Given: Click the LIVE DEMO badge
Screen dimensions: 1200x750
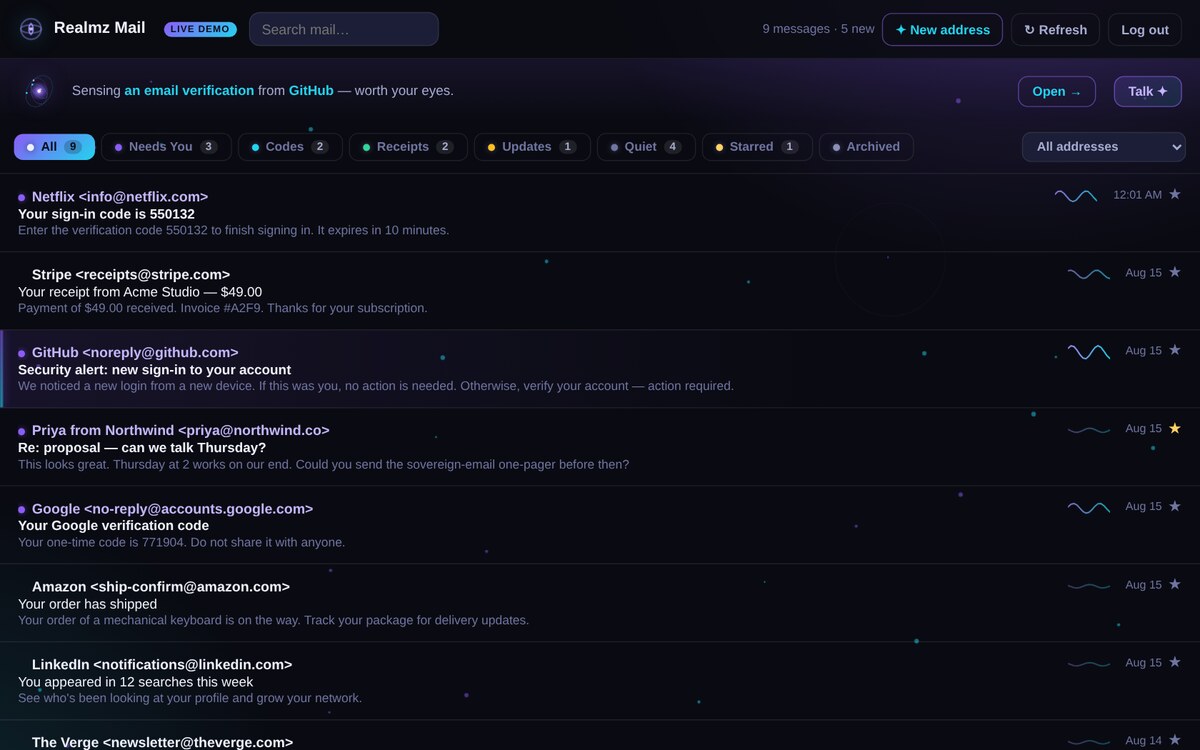Looking at the screenshot, I should click(200, 29).
